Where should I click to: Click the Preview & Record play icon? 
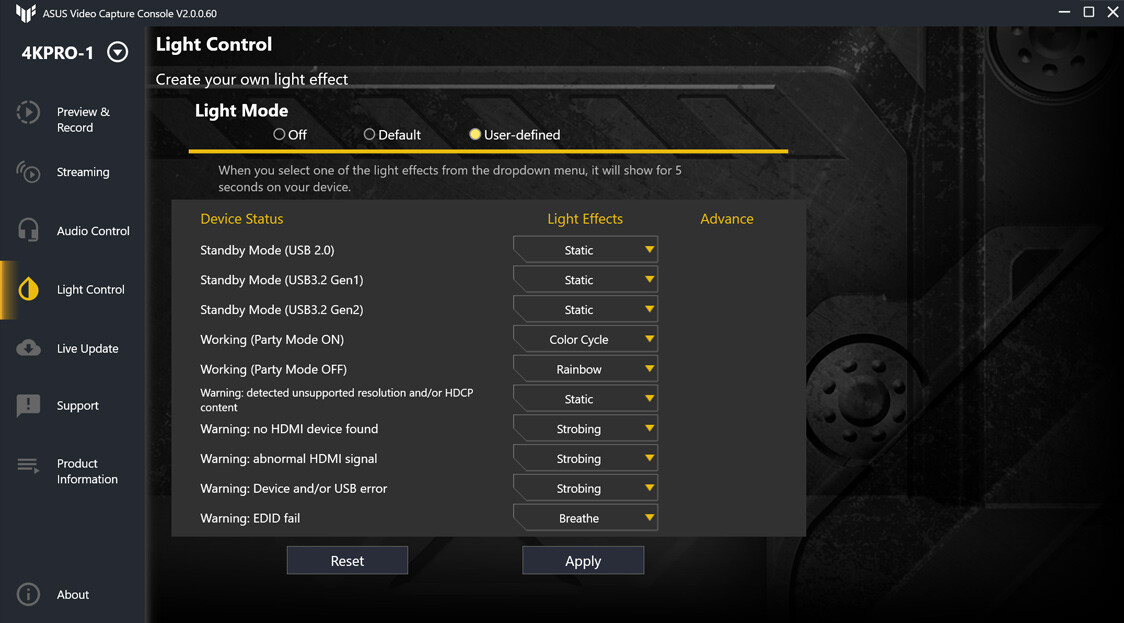[28, 112]
